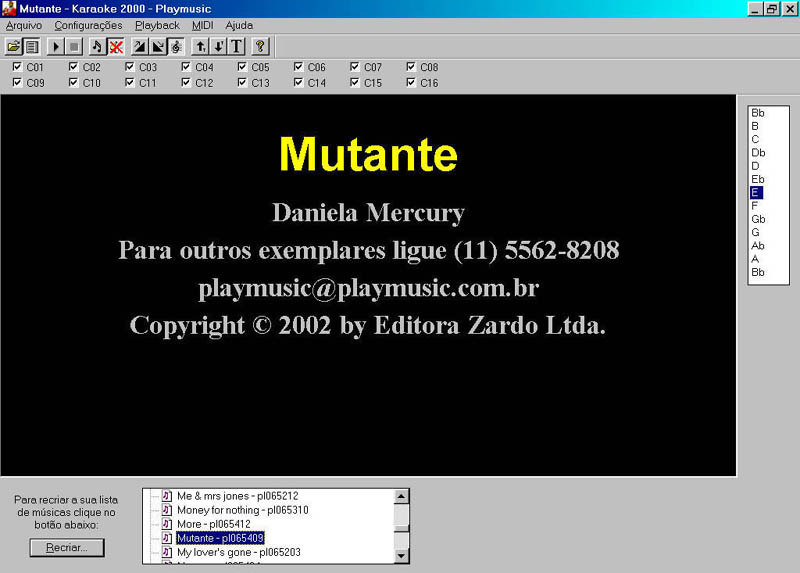Select the highlighted key E

[x=756, y=192]
